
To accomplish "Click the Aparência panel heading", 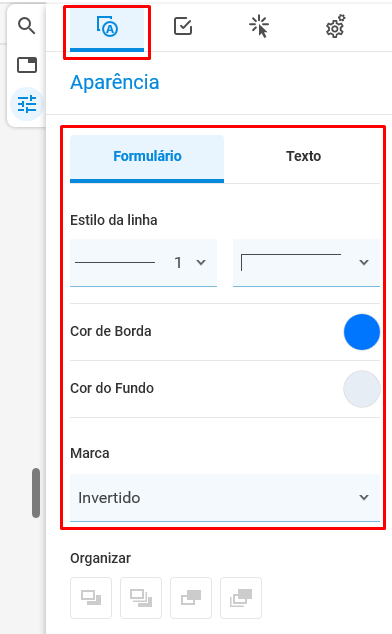I will 115,82.
